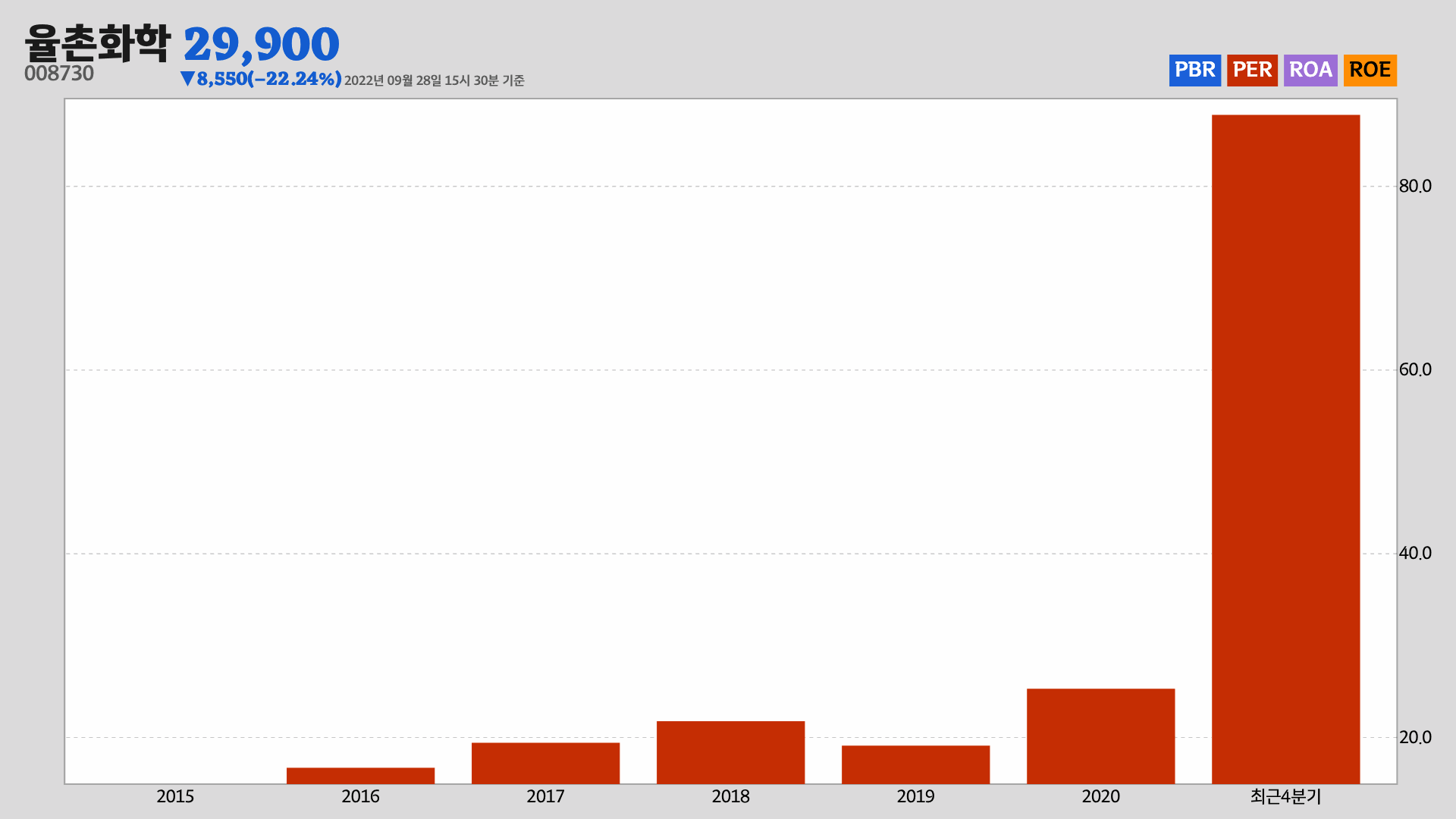Click the 2017 PER bar
1456x819 pixels.
545,763
